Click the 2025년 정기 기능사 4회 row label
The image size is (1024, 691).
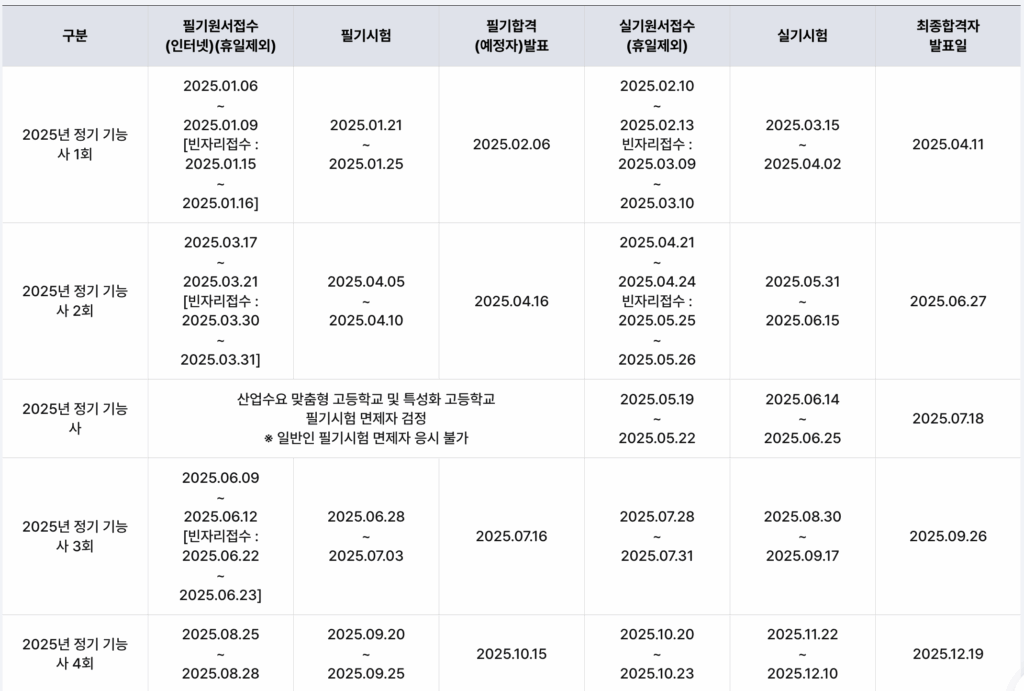click(74, 654)
